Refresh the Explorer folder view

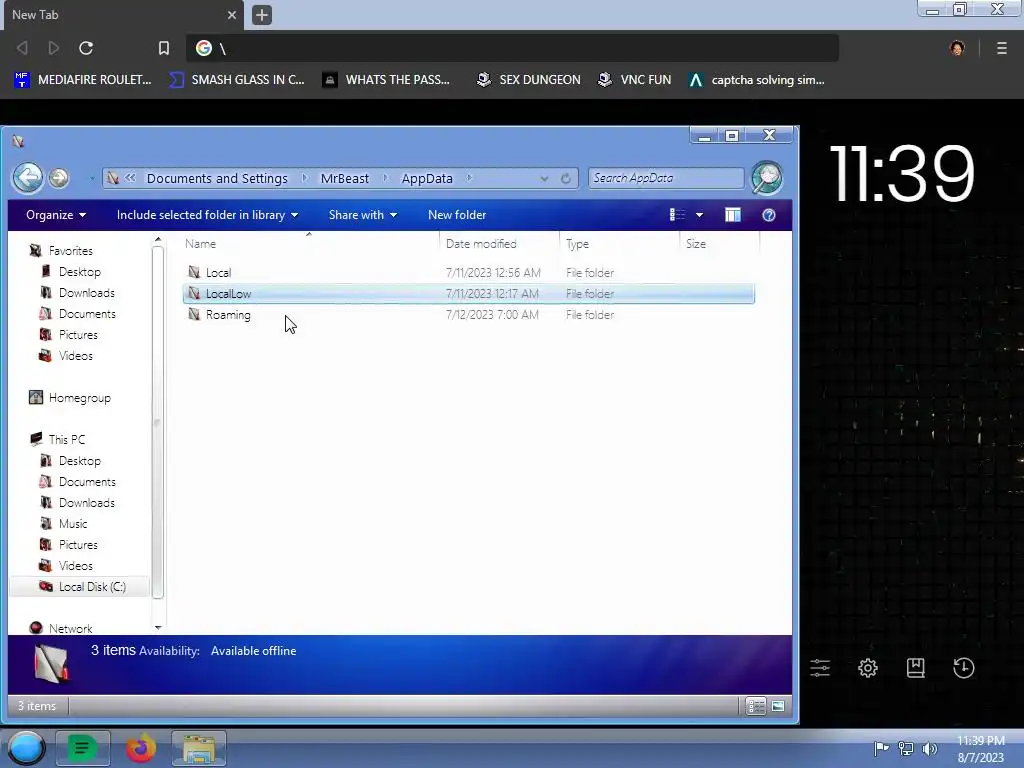coord(566,178)
